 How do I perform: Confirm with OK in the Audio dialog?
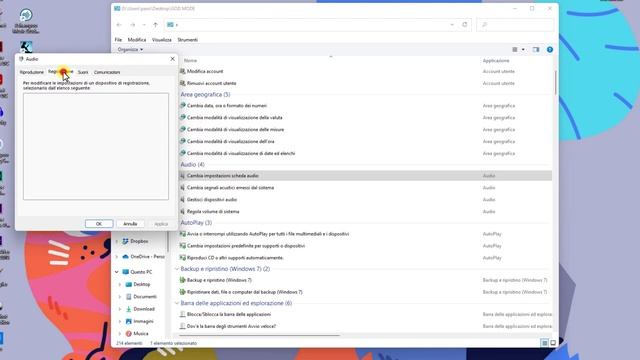99,224
